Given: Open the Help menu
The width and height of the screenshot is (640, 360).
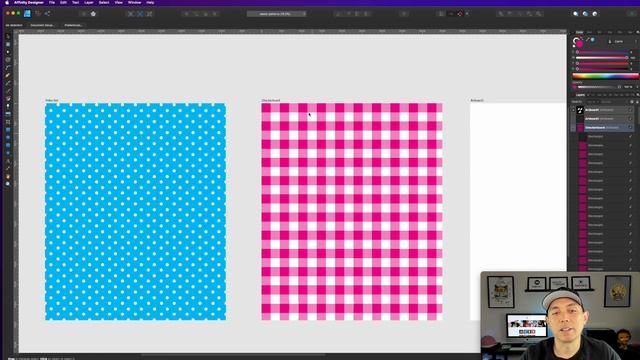Looking at the screenshot, I should point(150,2).
